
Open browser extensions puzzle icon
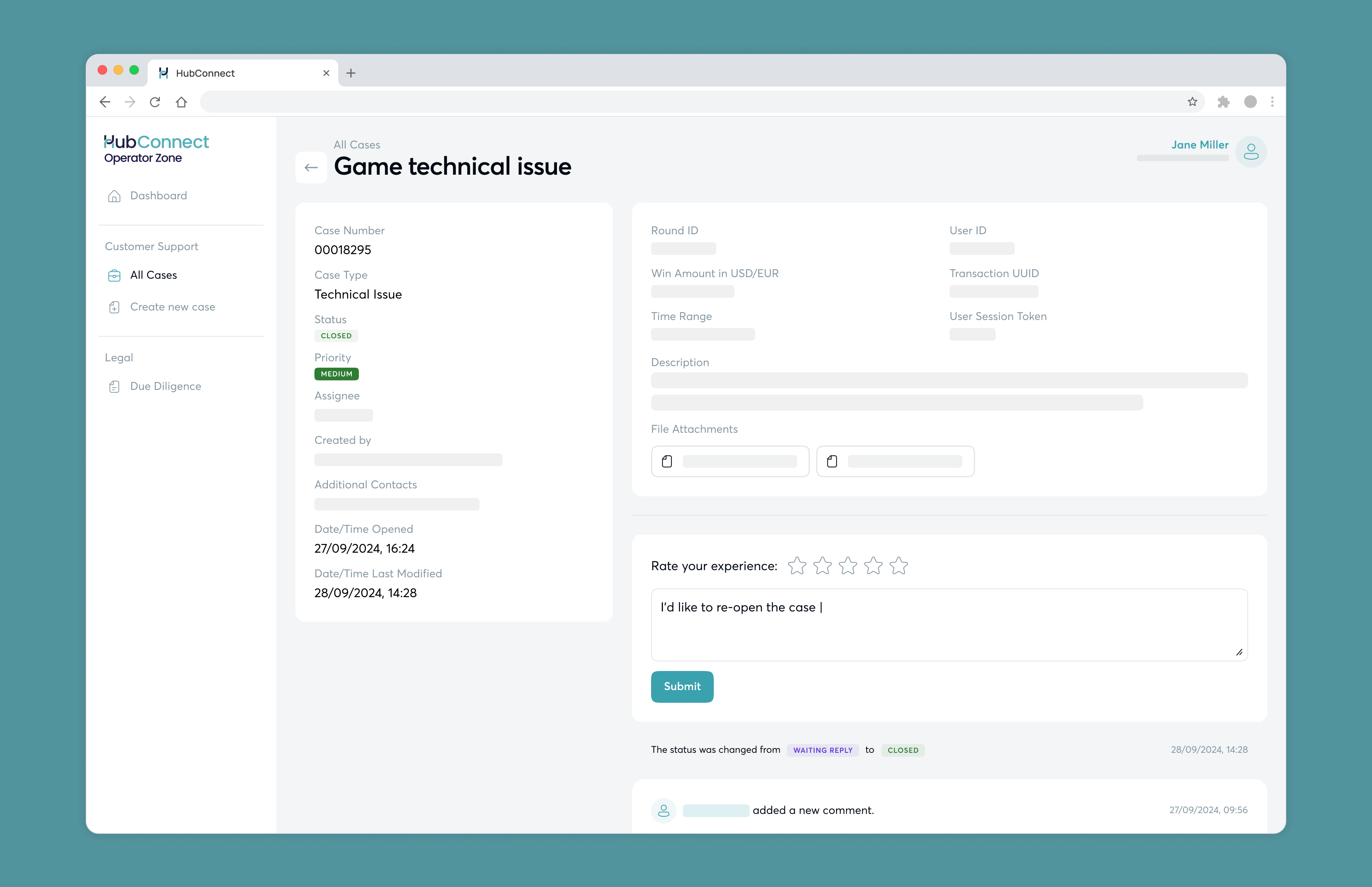click(1224, 102)
